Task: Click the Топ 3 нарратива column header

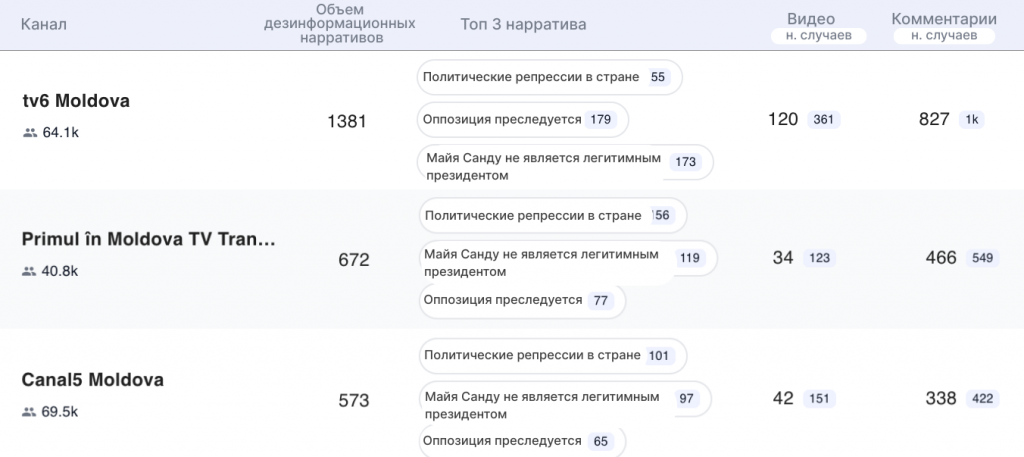Action: point(523,24)
